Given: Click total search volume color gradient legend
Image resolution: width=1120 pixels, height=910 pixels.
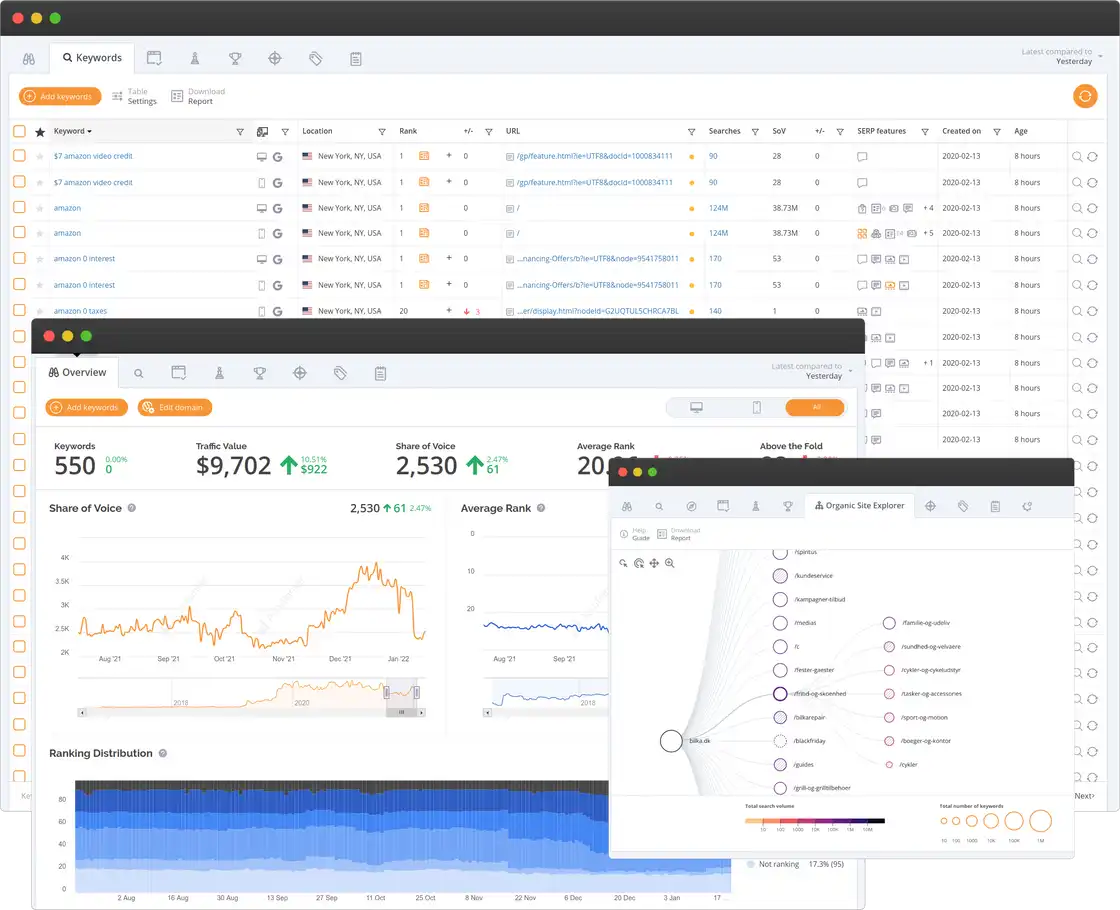Looking at the screenshot, I should [815, 821].
